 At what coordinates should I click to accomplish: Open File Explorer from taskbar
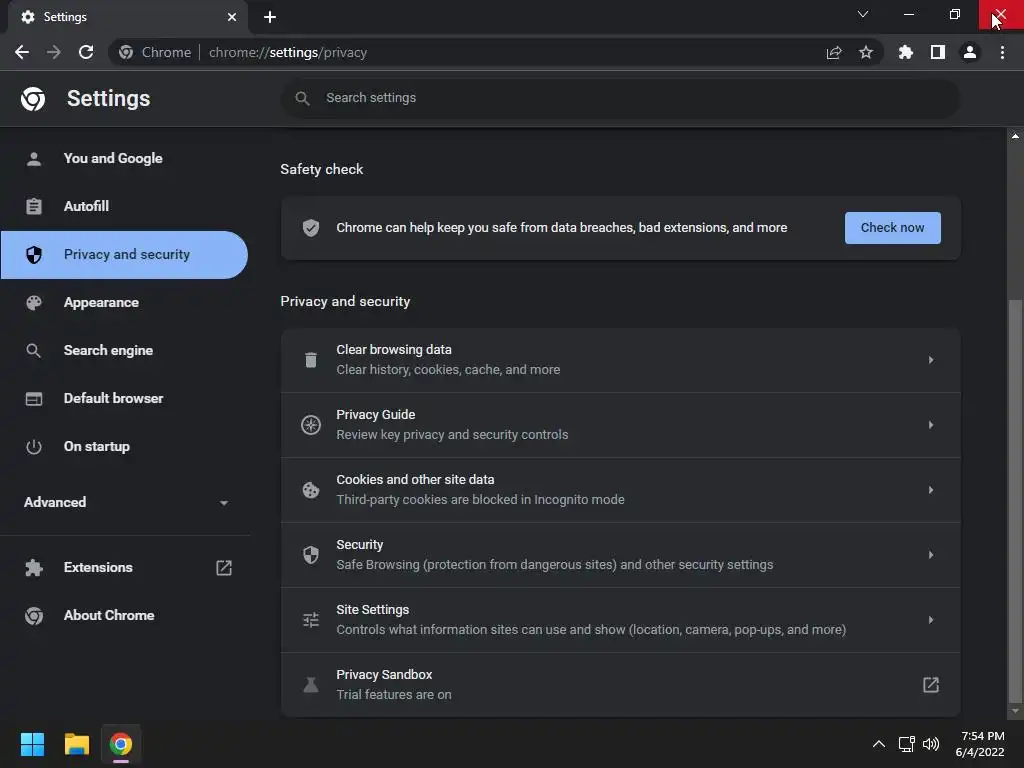pyautogui.click(x=76, y=744)
